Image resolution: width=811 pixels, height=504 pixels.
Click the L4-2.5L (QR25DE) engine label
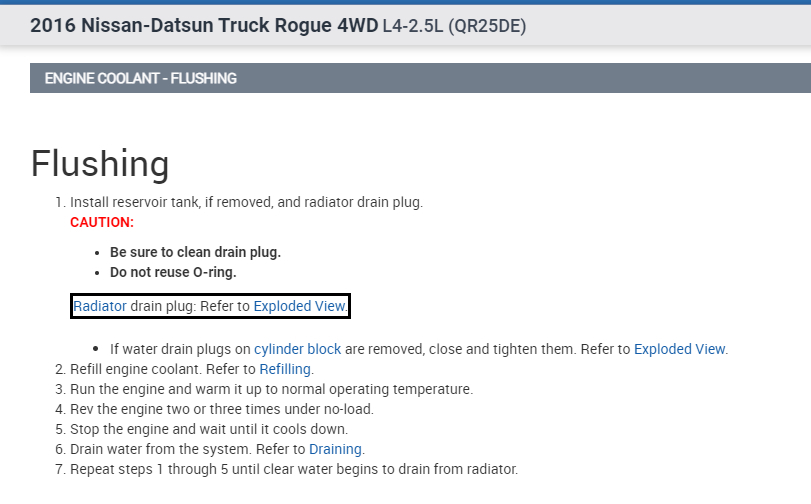454,27
